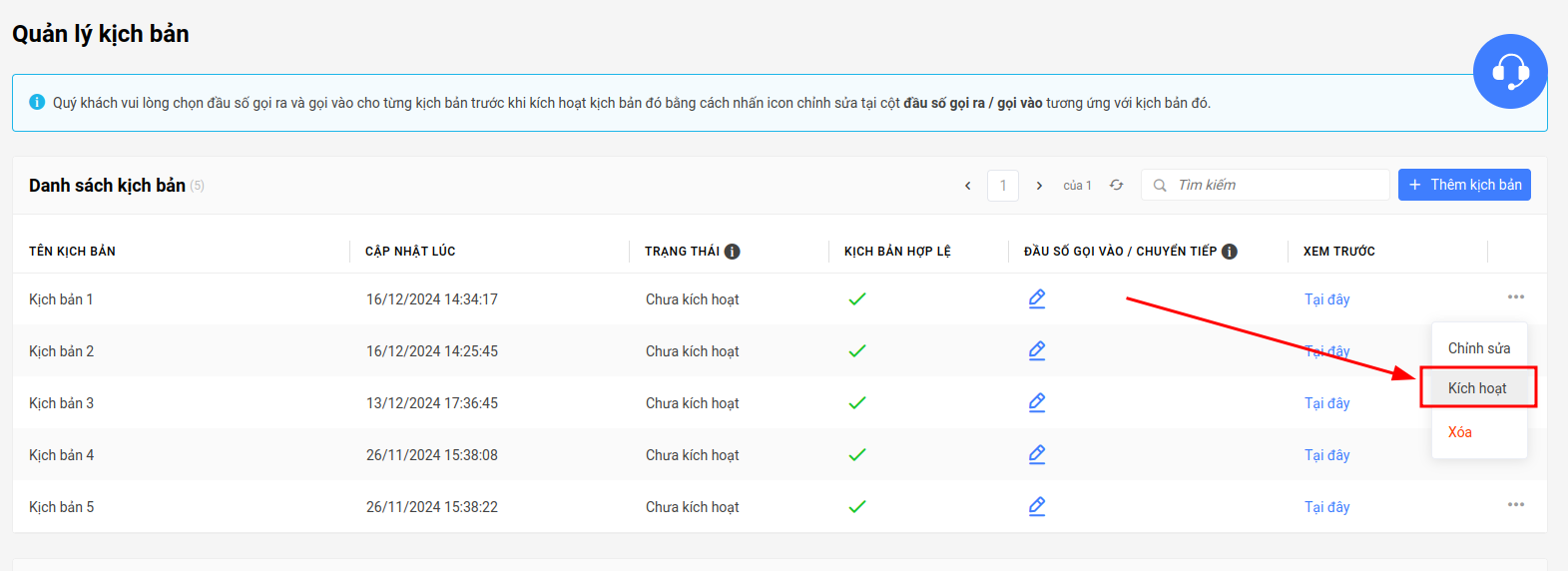Edit inbound number for Kịch bản 2
The image size is (1568, 571).
click(x=1037, y=350)
